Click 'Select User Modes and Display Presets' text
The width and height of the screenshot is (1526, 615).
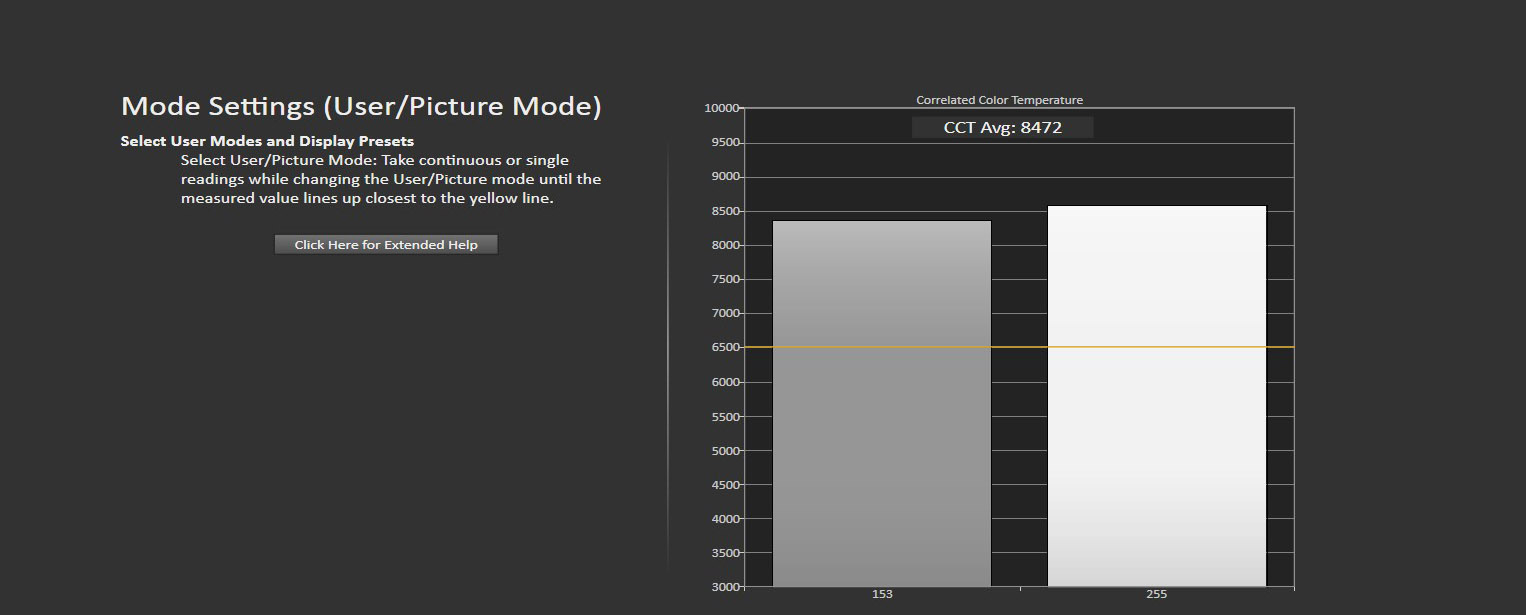(x=267, y=141)
